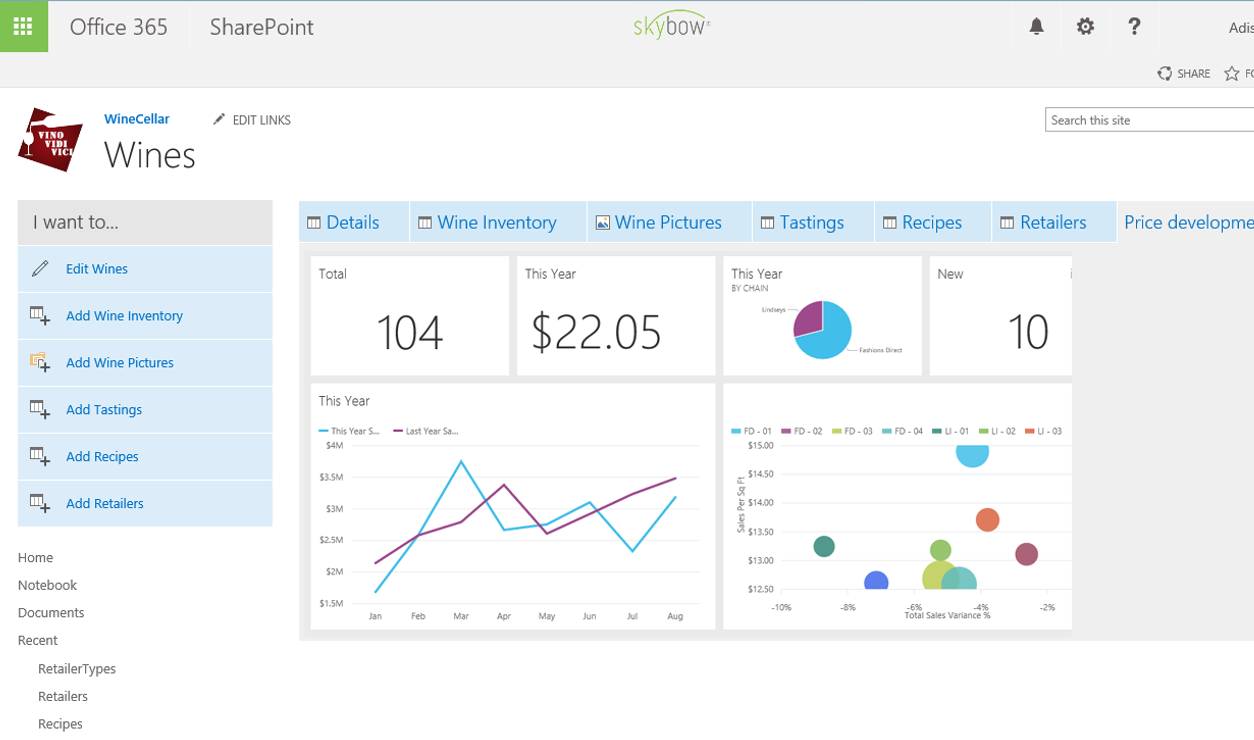Go to Documents in the left navigation
The width and height of the screenshot is (1254, 740).
tap(51, 613)
